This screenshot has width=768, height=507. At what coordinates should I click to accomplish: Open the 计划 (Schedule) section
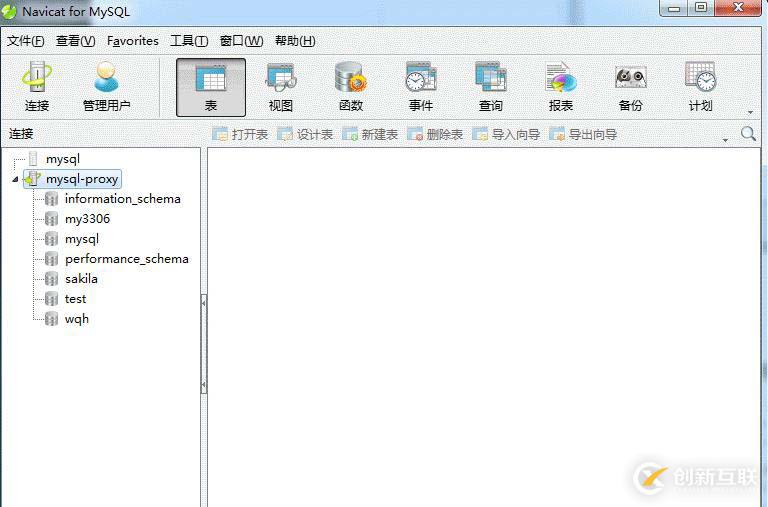point(700,86)
